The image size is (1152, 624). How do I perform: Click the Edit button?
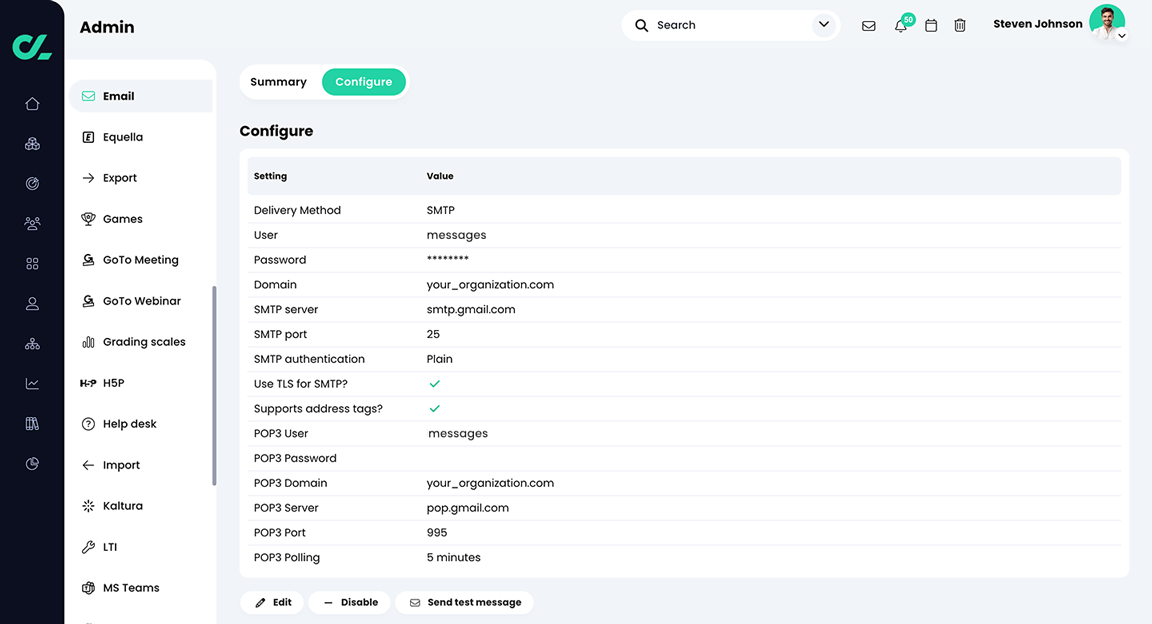[x=271, y=602]
